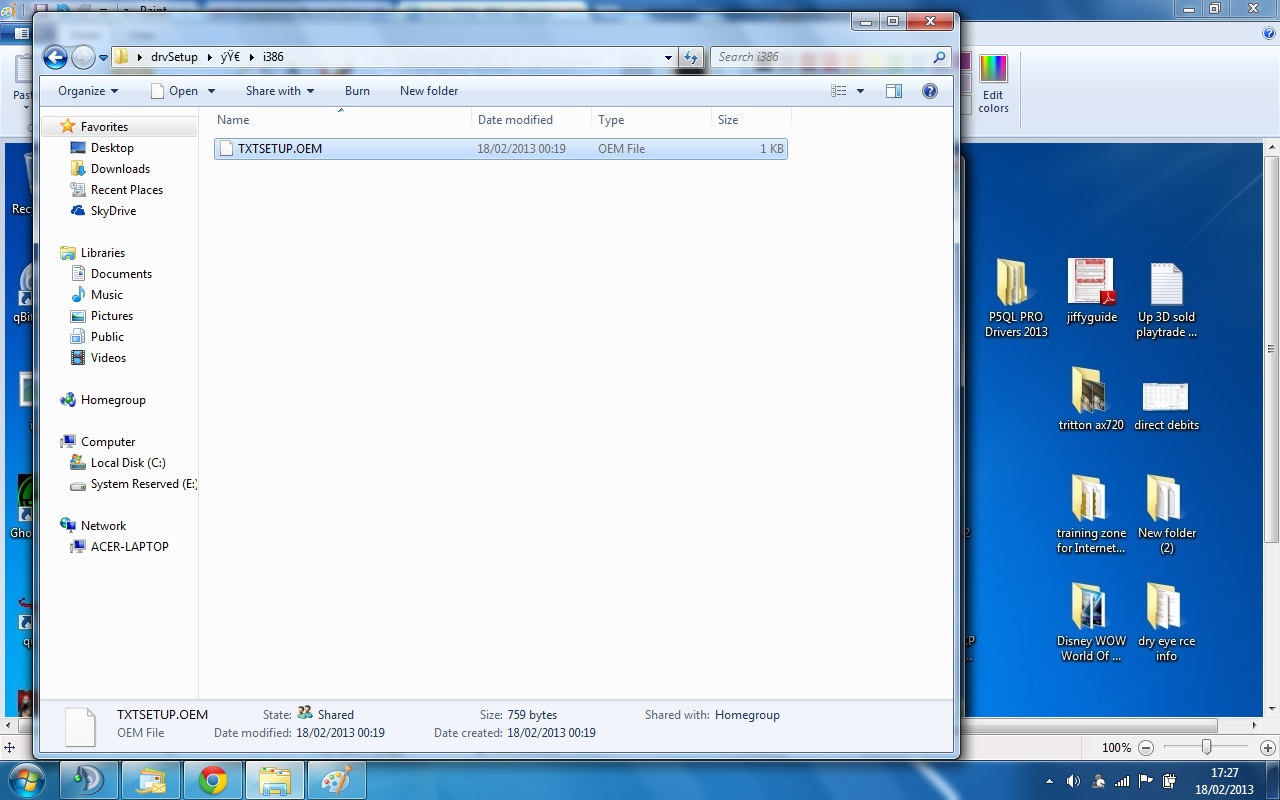
Task: Open Google Chrome from the taskbar
Action: coord(212,780)
